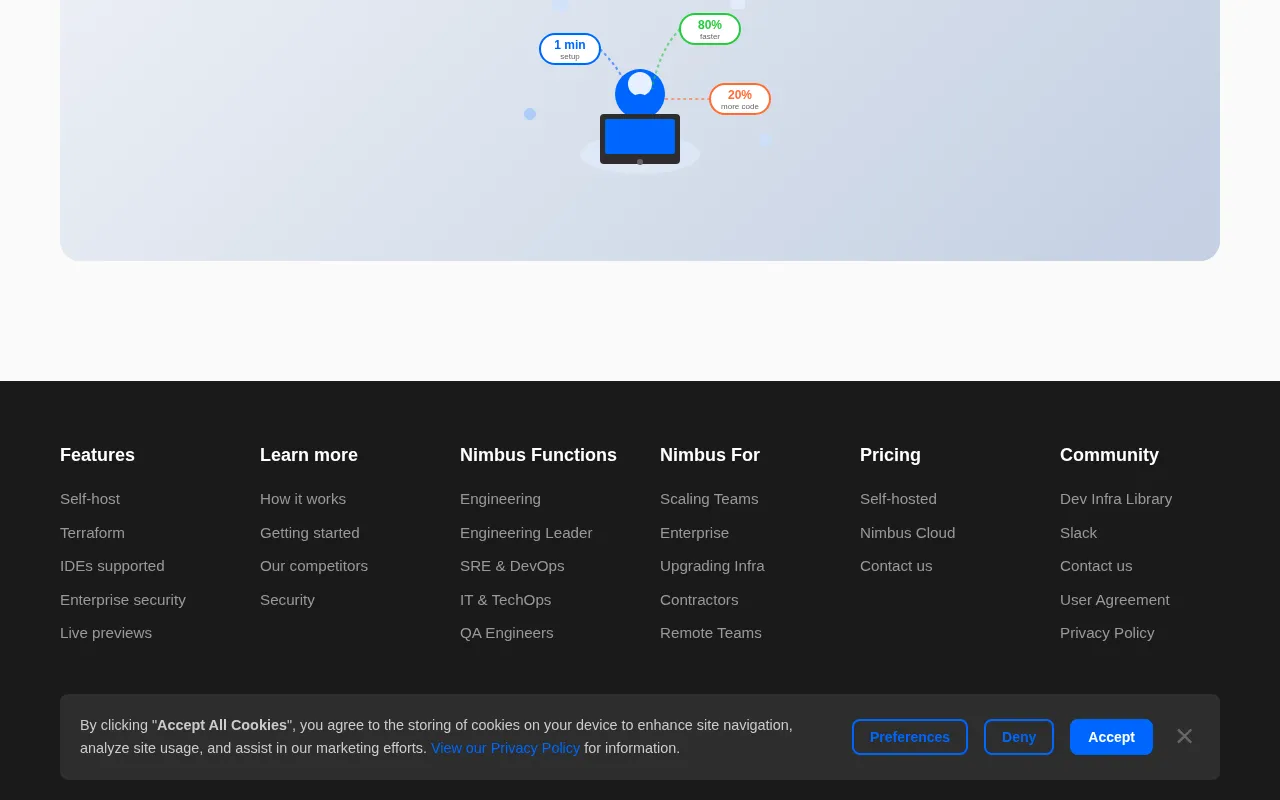The image size is (1280, 800).
Task: Go to Nimbus Cloud pricing
Action: point(907,533)
